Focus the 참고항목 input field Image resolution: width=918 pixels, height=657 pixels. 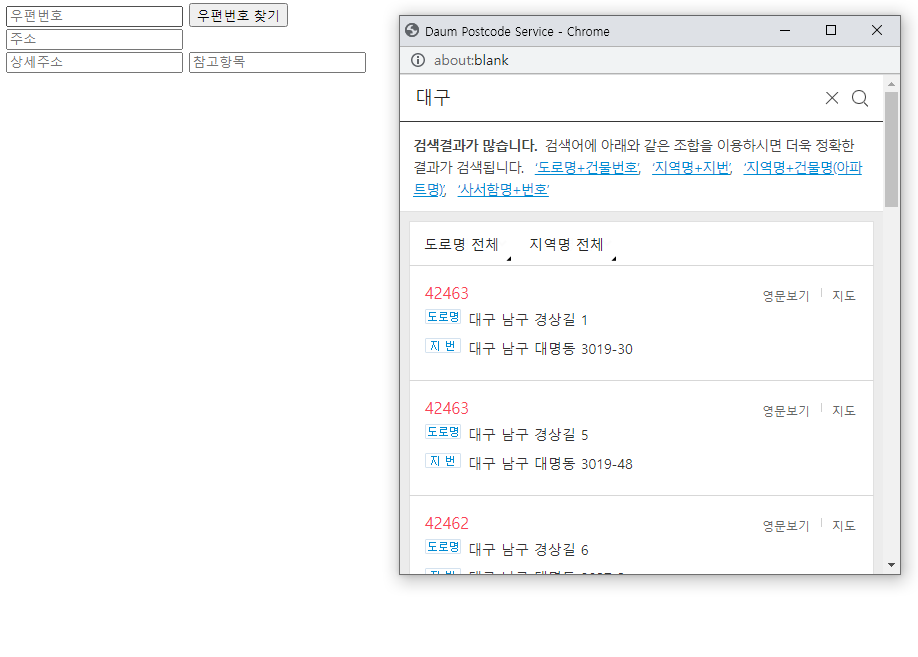pos(278,62)
